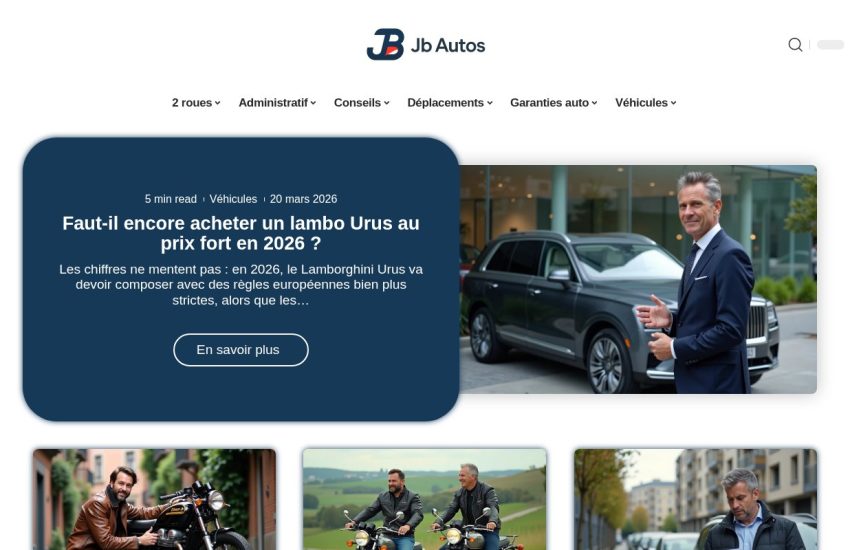The image size is (850, 550).
Task: Click the 20 mars 2026 date link
Action: [304, 199]
